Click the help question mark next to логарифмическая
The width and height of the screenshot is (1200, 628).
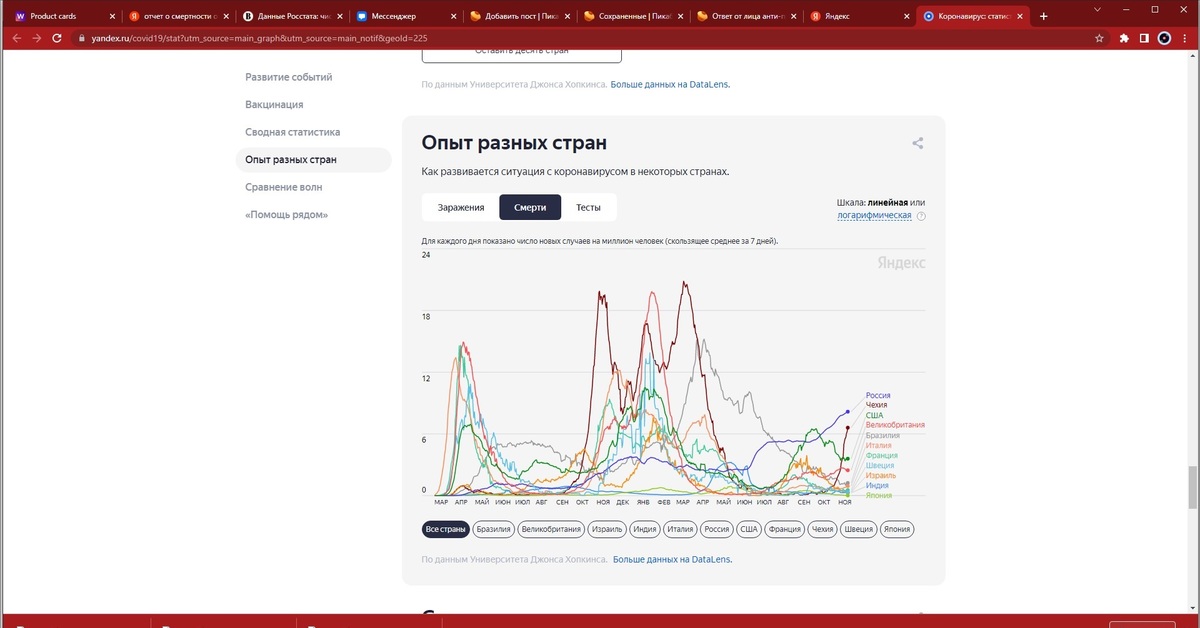(x=921, y=215)
